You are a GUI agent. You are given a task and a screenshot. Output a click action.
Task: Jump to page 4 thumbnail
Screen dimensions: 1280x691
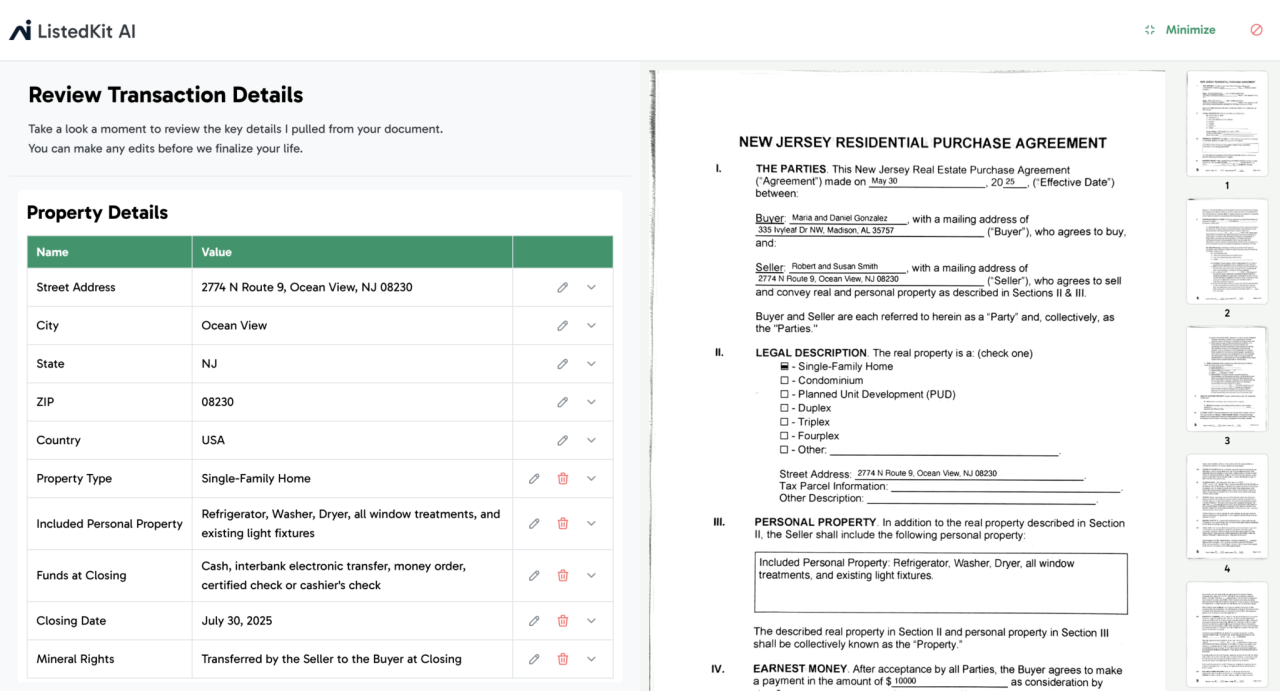1226,507
